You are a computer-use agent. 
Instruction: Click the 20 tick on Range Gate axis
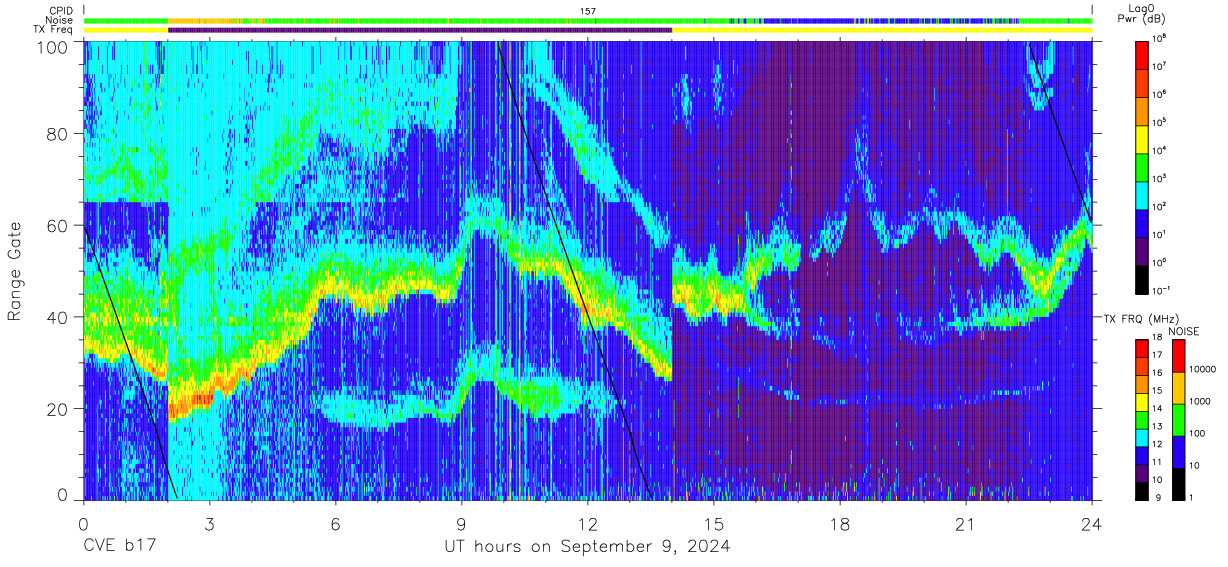tap(59, 408)
